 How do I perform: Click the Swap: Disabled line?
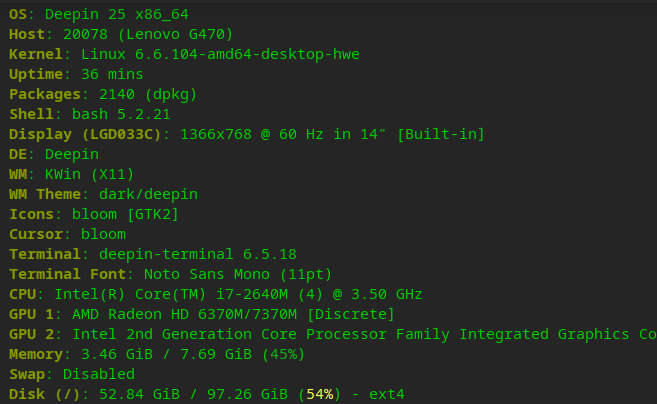coord(72,374)
